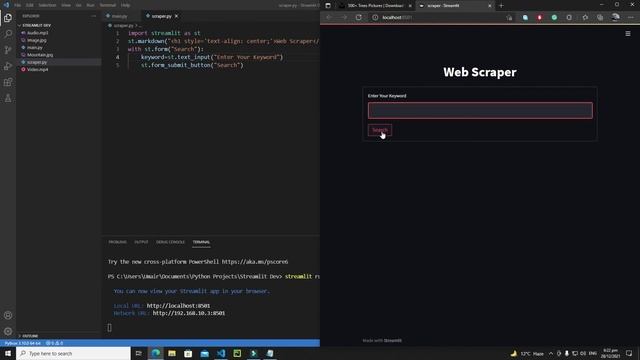Go forward in the browser
This screenshot has width=640, height=360.
point(344,18)
